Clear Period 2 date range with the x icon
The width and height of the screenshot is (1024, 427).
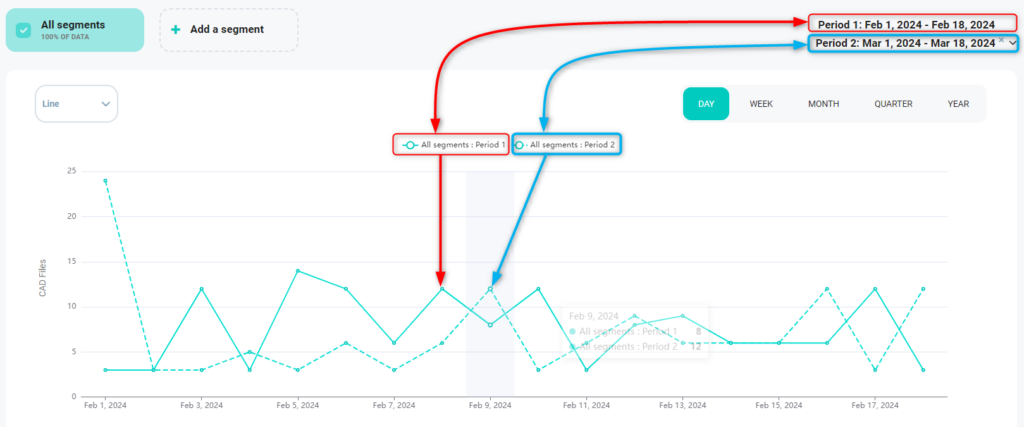click(1001, 41)
